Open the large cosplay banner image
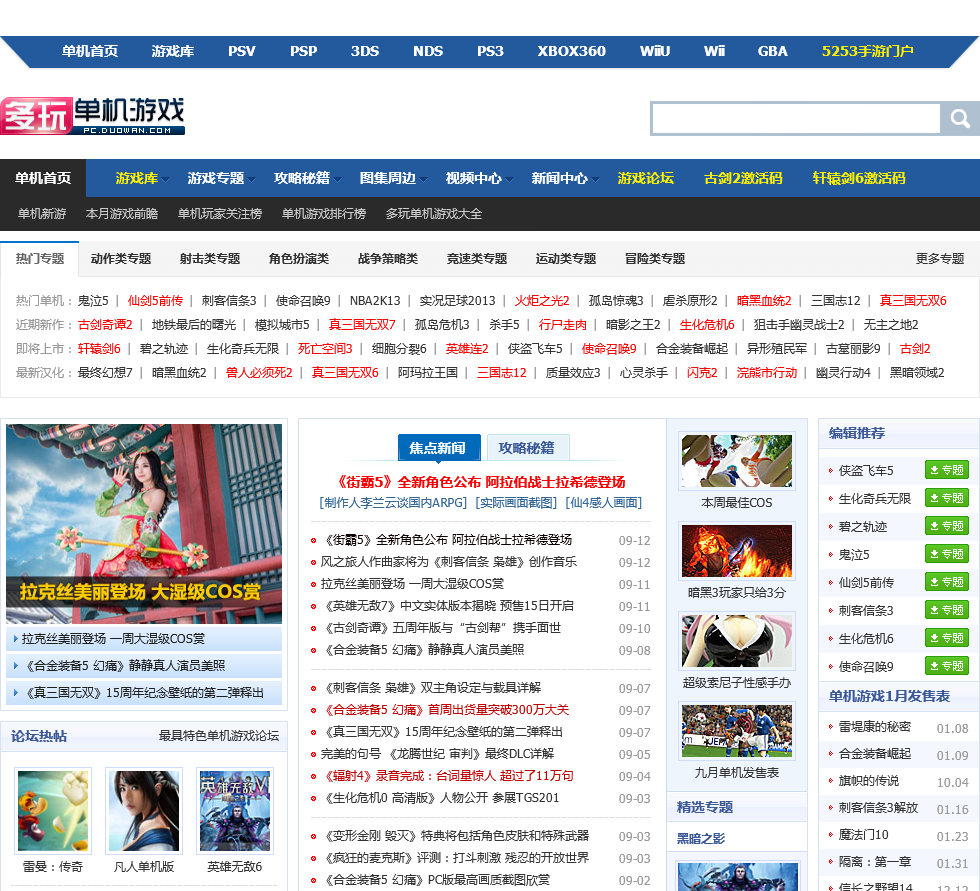The height and width of the screenshot is (891, 980). 144,524
